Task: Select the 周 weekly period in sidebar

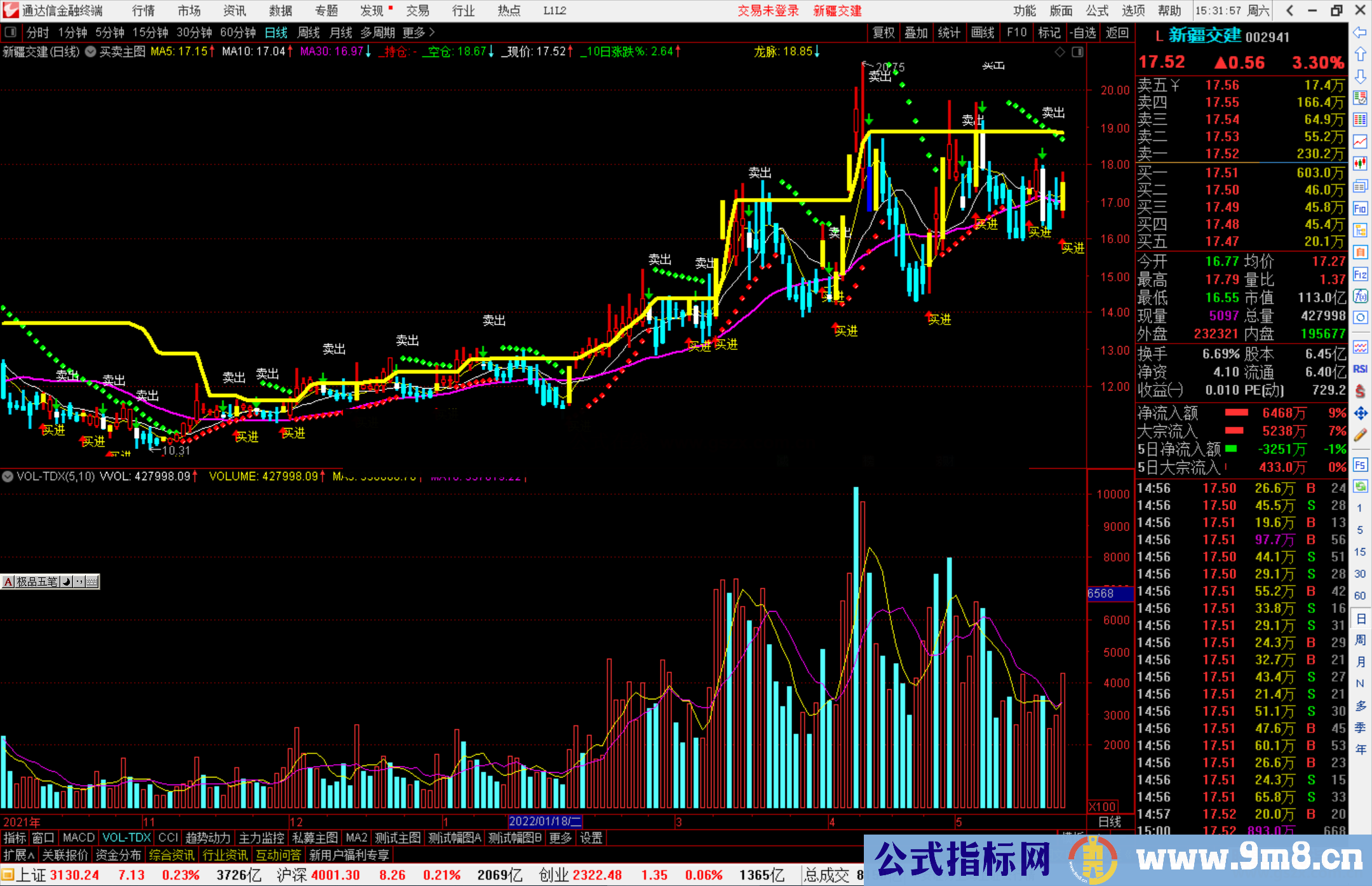Action: pyautogui.click(x=1360, y=640)
